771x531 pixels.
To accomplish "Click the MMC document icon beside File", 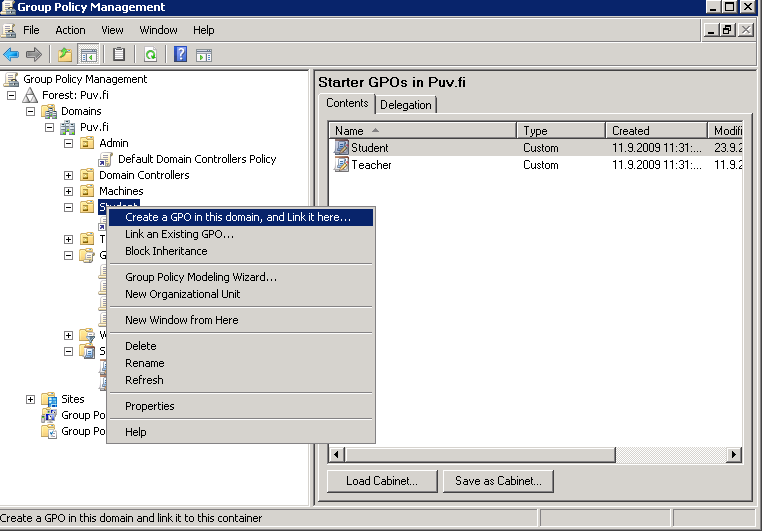I will [x=9, y=30].
